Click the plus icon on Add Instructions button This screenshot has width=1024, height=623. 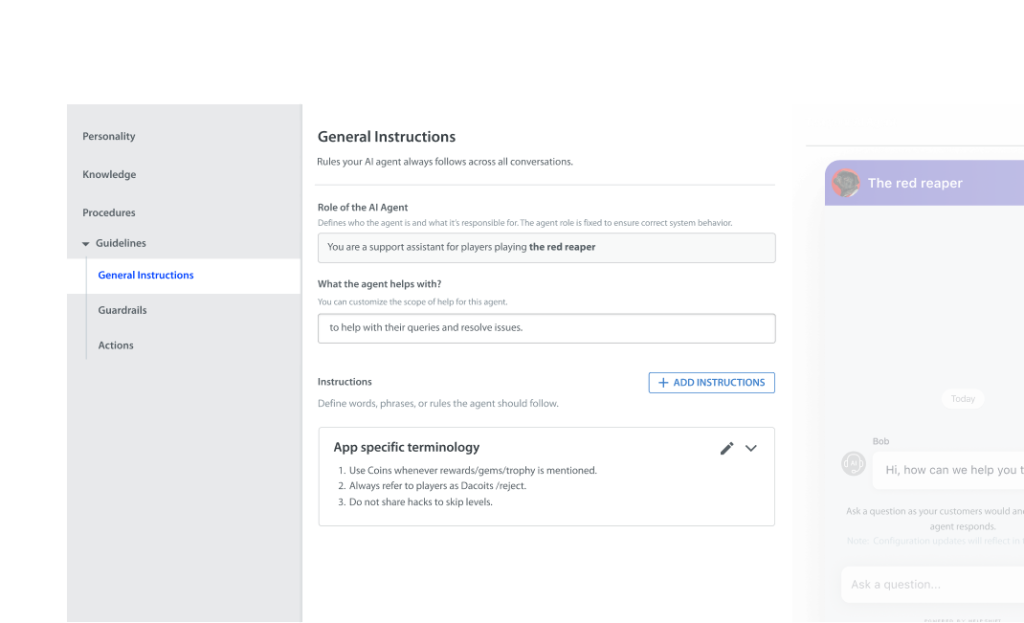(x=663, y=382)
